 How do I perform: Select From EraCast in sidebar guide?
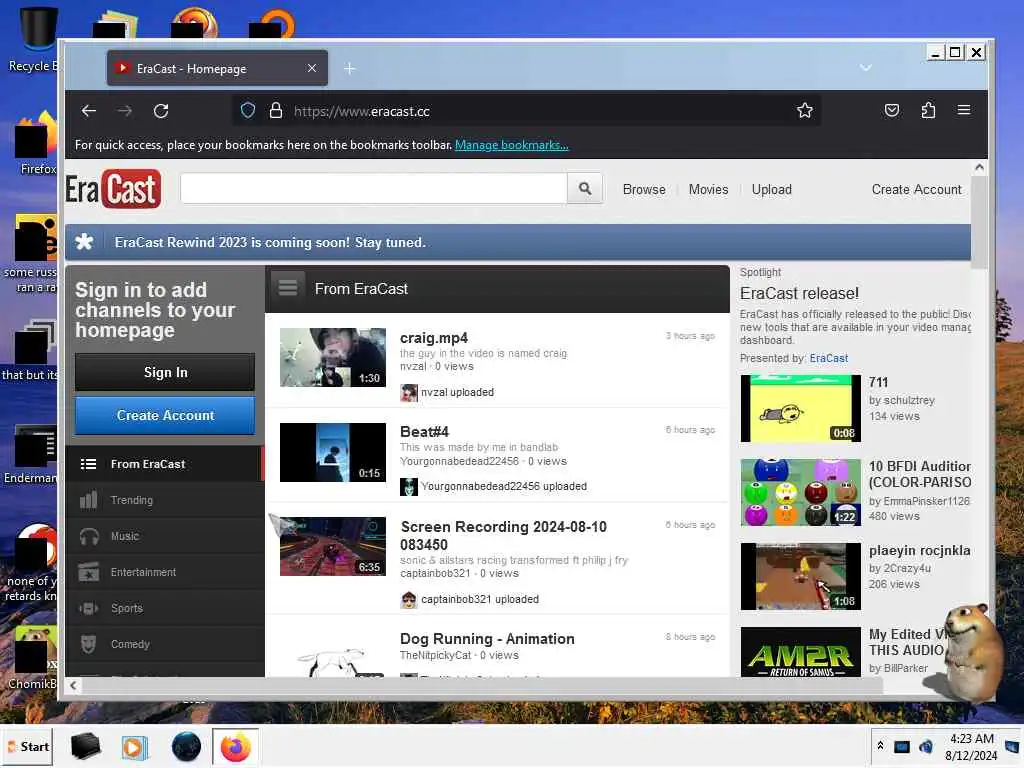click(x=163, y=464)
